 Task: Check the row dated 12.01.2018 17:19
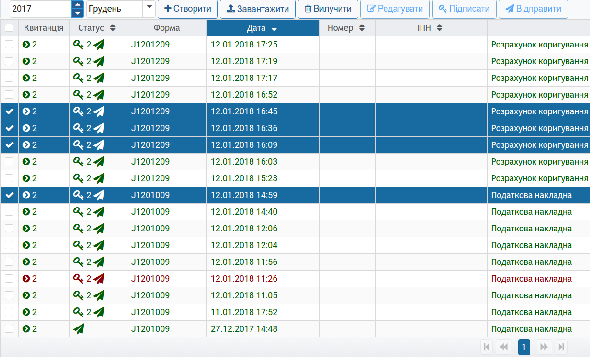tap(9, 61)
